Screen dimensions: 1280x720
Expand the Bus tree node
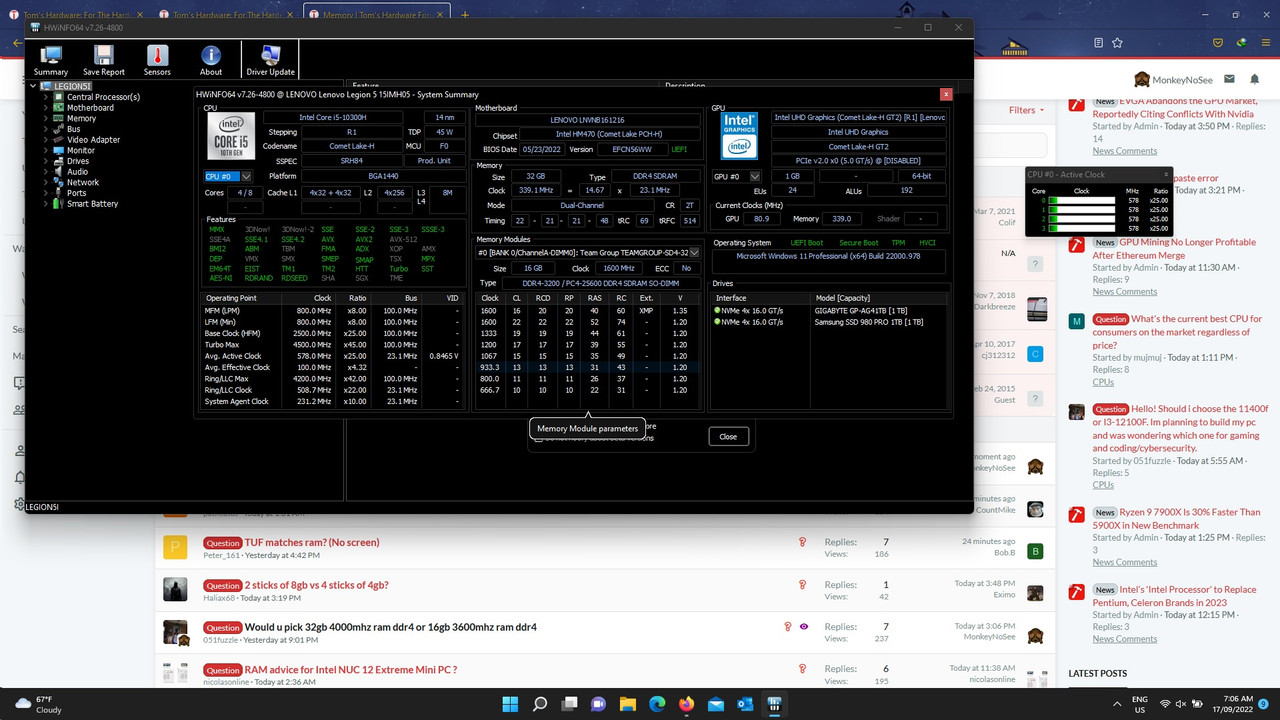point(46,129)
